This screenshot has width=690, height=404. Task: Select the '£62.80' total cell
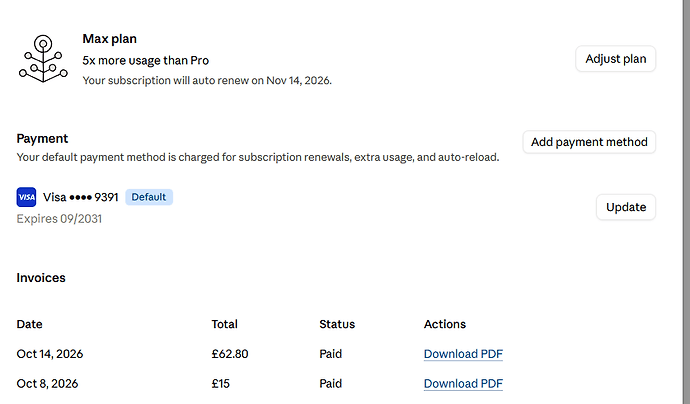pos(230,354)
